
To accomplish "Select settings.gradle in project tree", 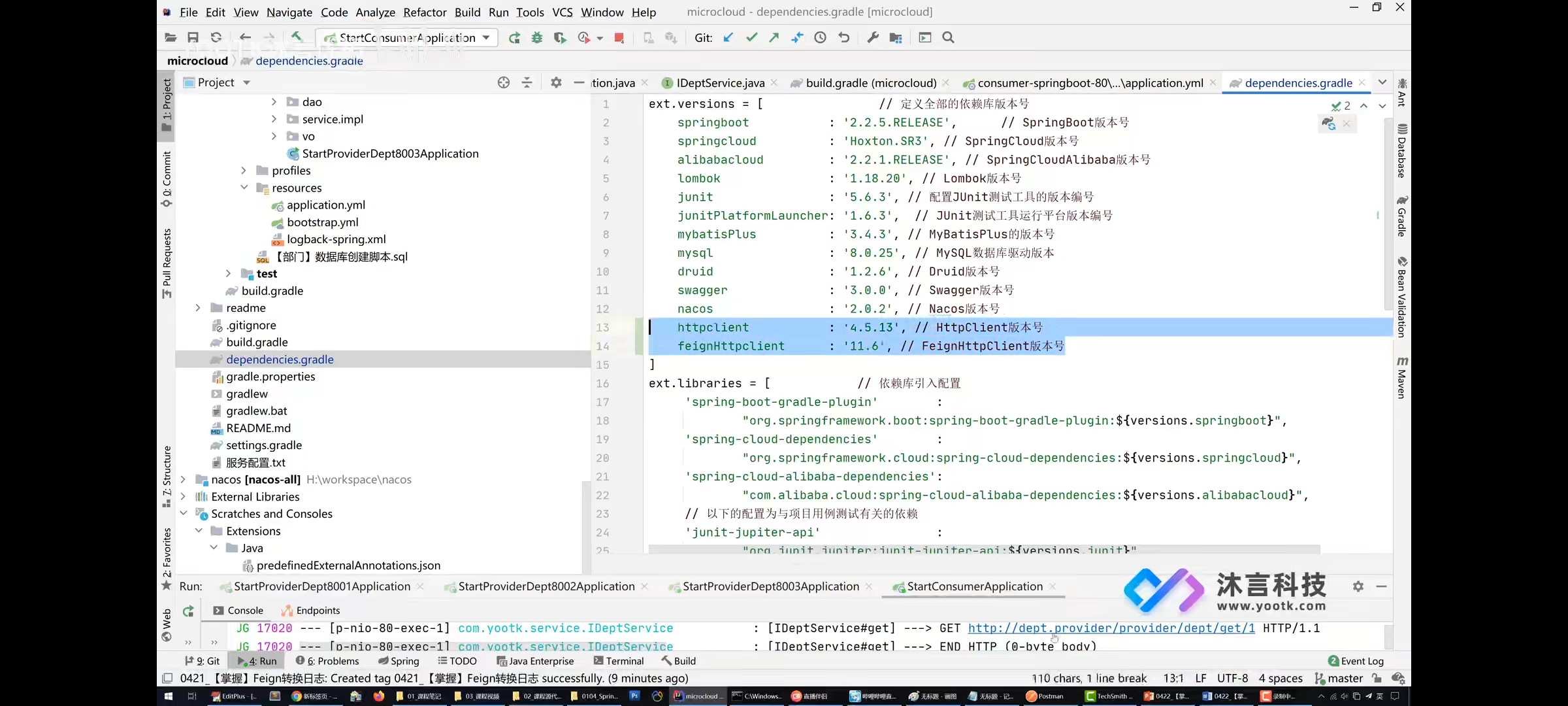I will point(256,445).
